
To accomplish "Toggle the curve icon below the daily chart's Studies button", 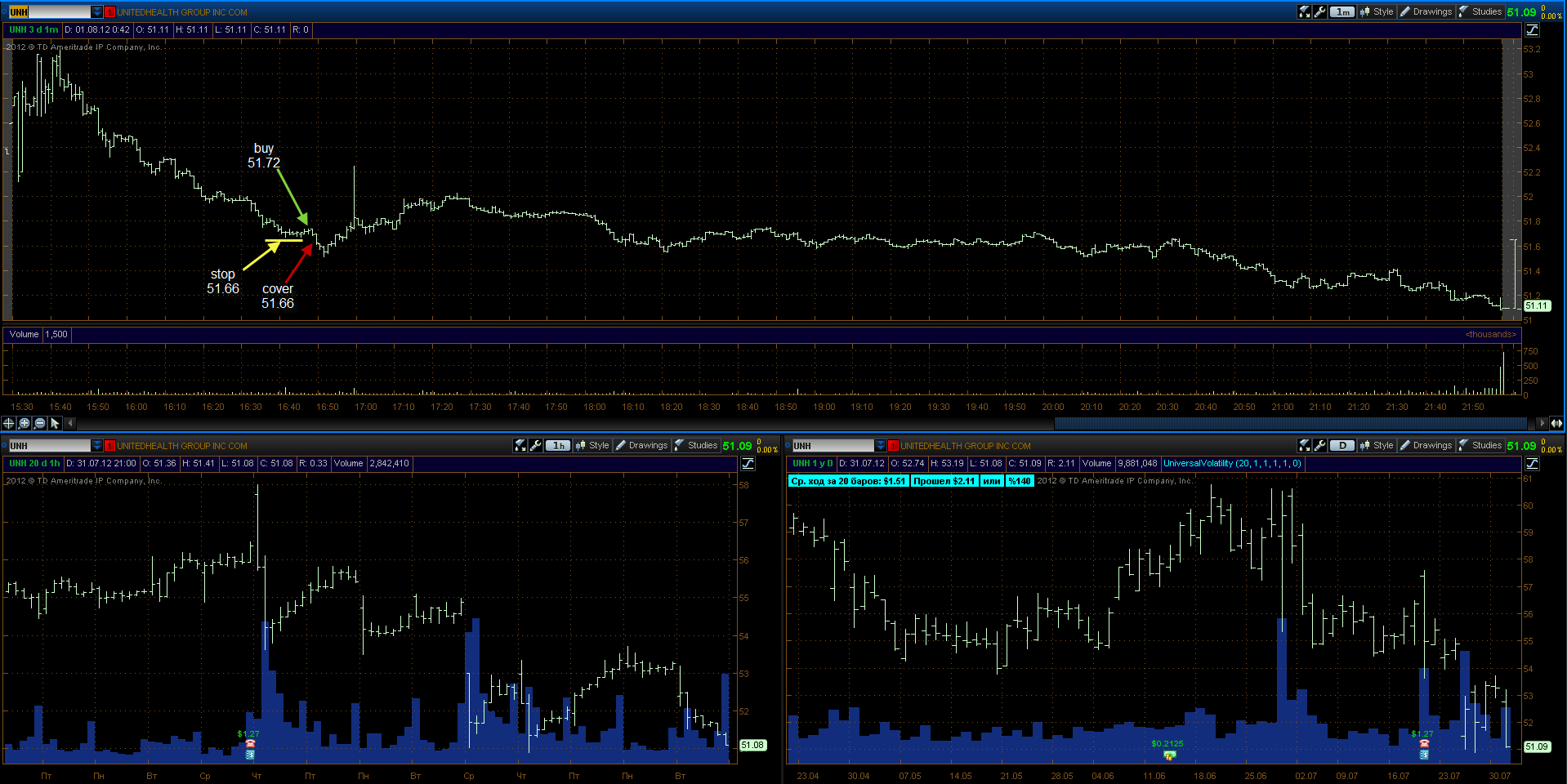I will (1532, 463).
